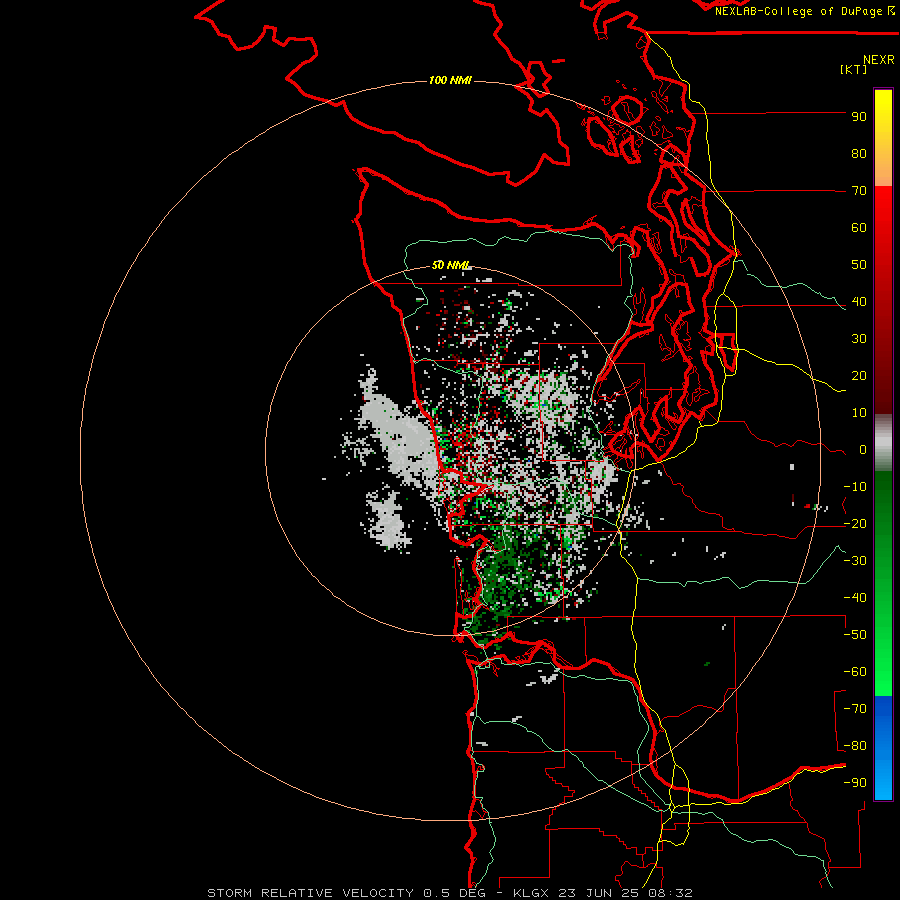Select the positive 50 scale value
900x900 pixels.
tap(859, 265)
